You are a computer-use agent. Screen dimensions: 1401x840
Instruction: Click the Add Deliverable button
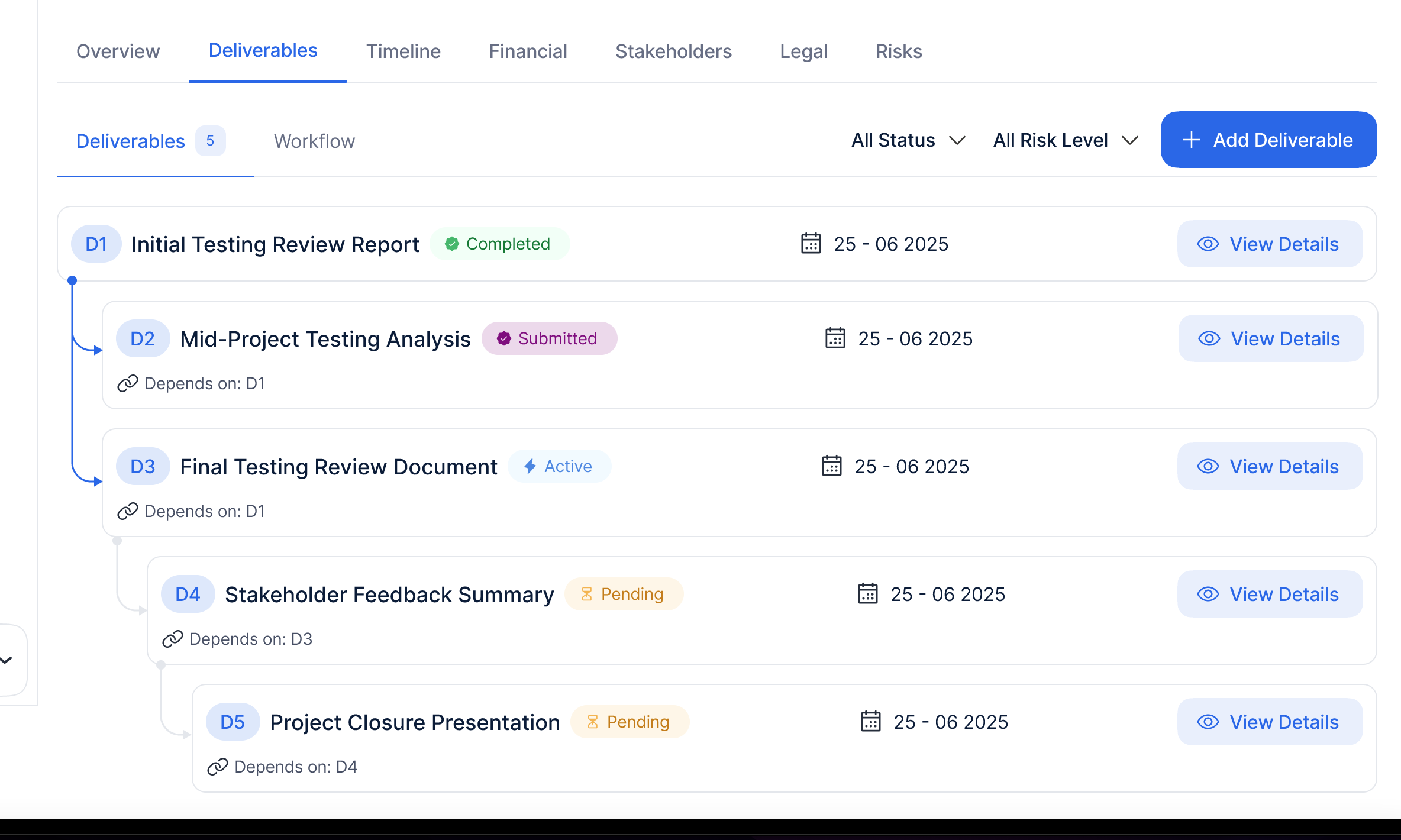(1268, 140)
